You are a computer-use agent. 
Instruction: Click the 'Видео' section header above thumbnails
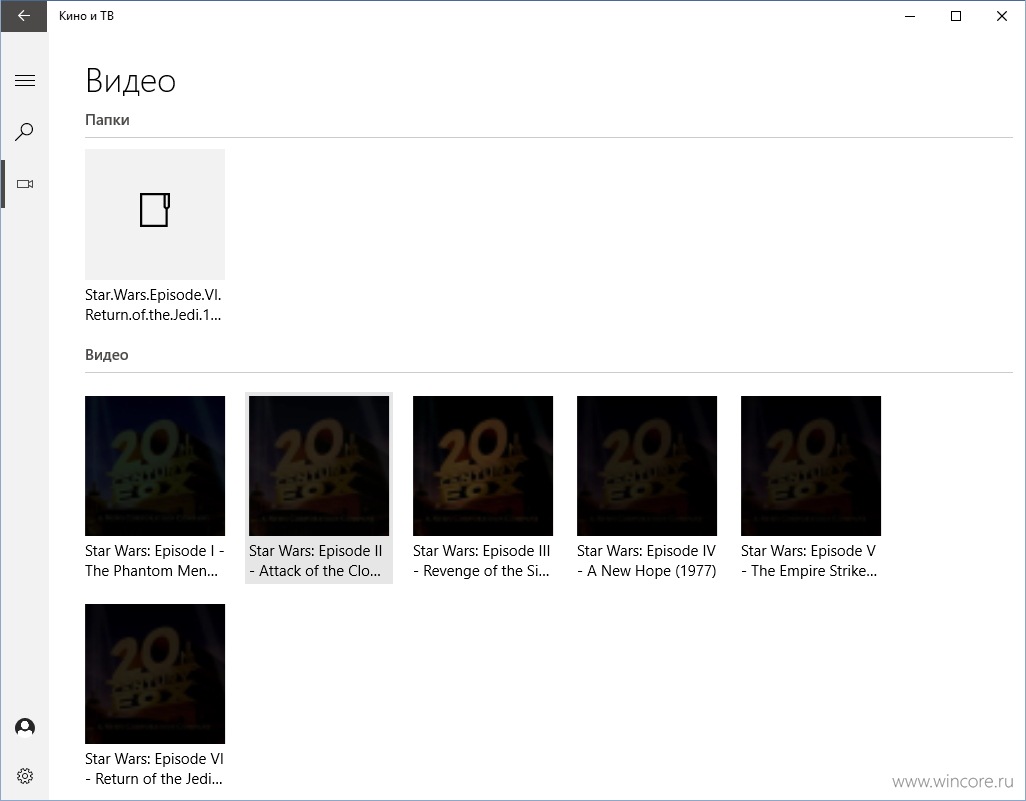[x=107, y=355]
